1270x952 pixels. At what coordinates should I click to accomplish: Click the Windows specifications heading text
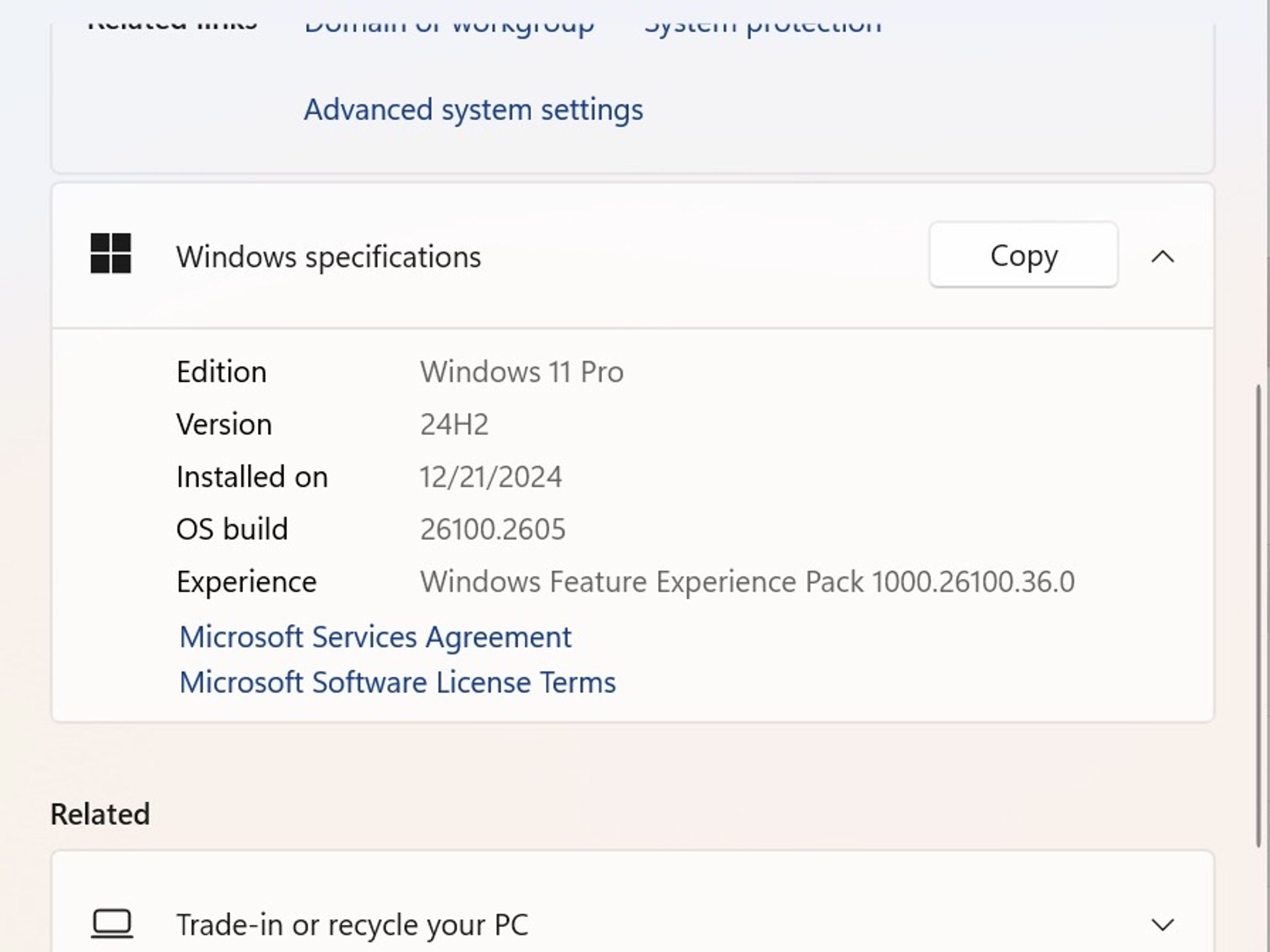click(x=329, y=257)
